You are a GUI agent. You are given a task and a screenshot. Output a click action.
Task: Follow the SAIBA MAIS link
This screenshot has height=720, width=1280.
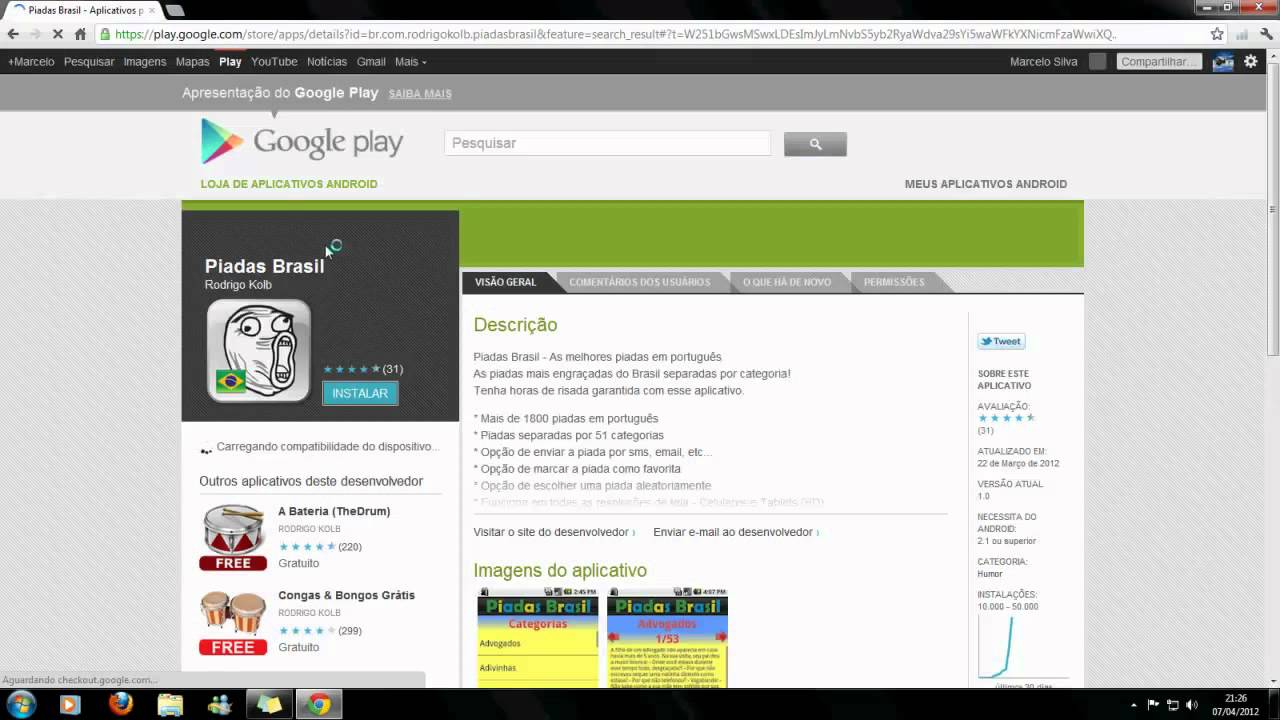tap(420, 94)
